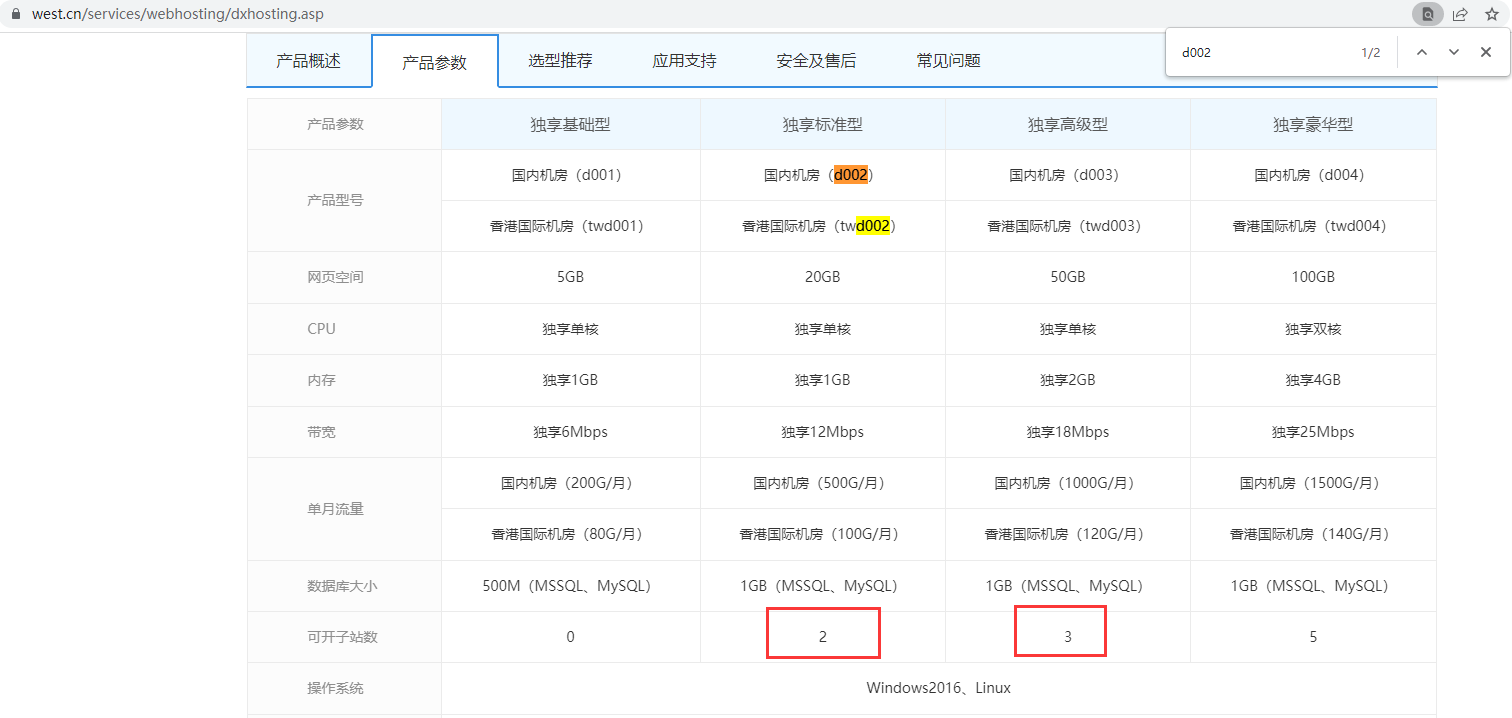1512x718 pixels.
Task: Switch to the 常见问题 tab
Action: pyautogui.click(x=948, y=61)
